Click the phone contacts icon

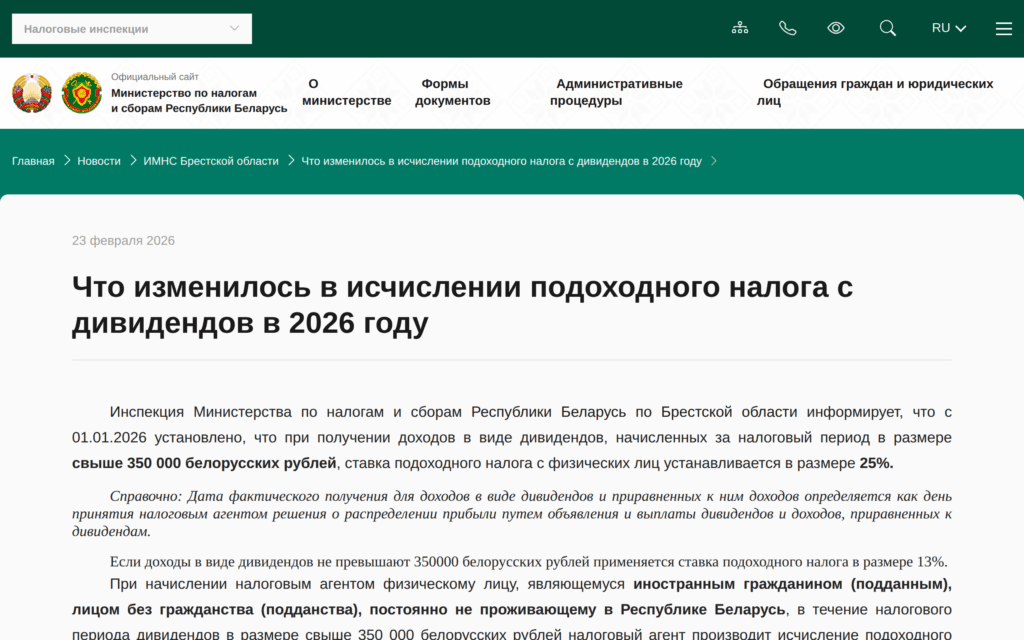[788, 28]
